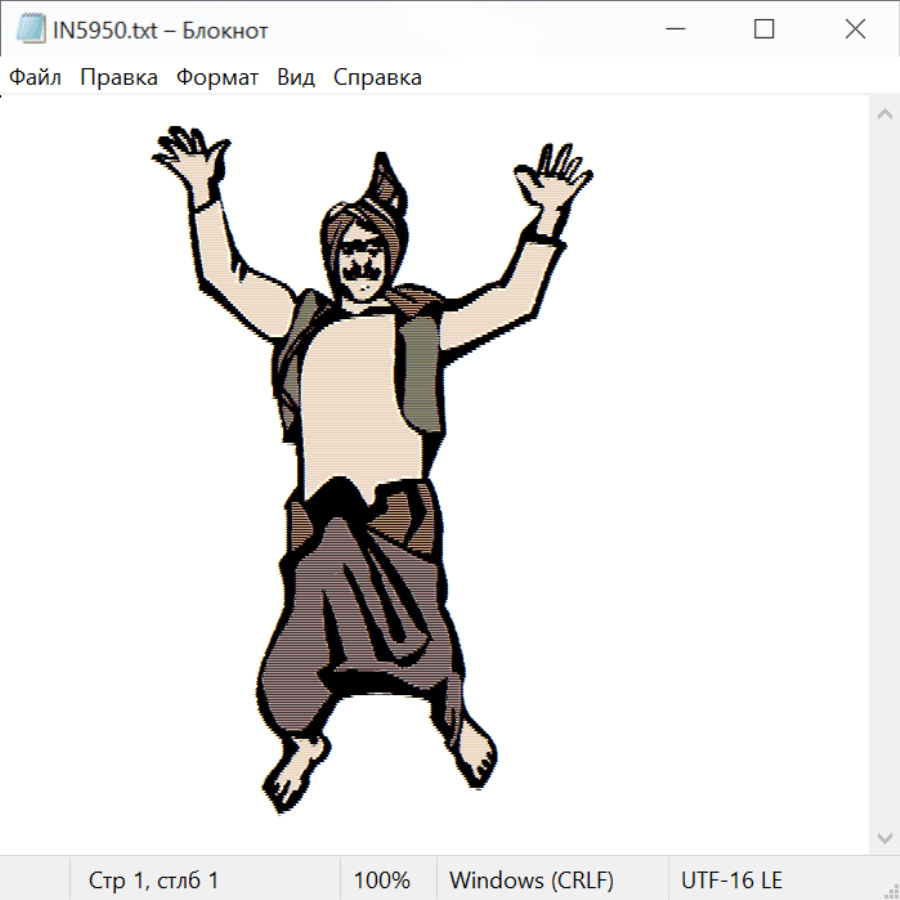Click the scrollbar up arrow
Image resolution: width=900 pixels, height=900 pixels.
tap(884, 114)
